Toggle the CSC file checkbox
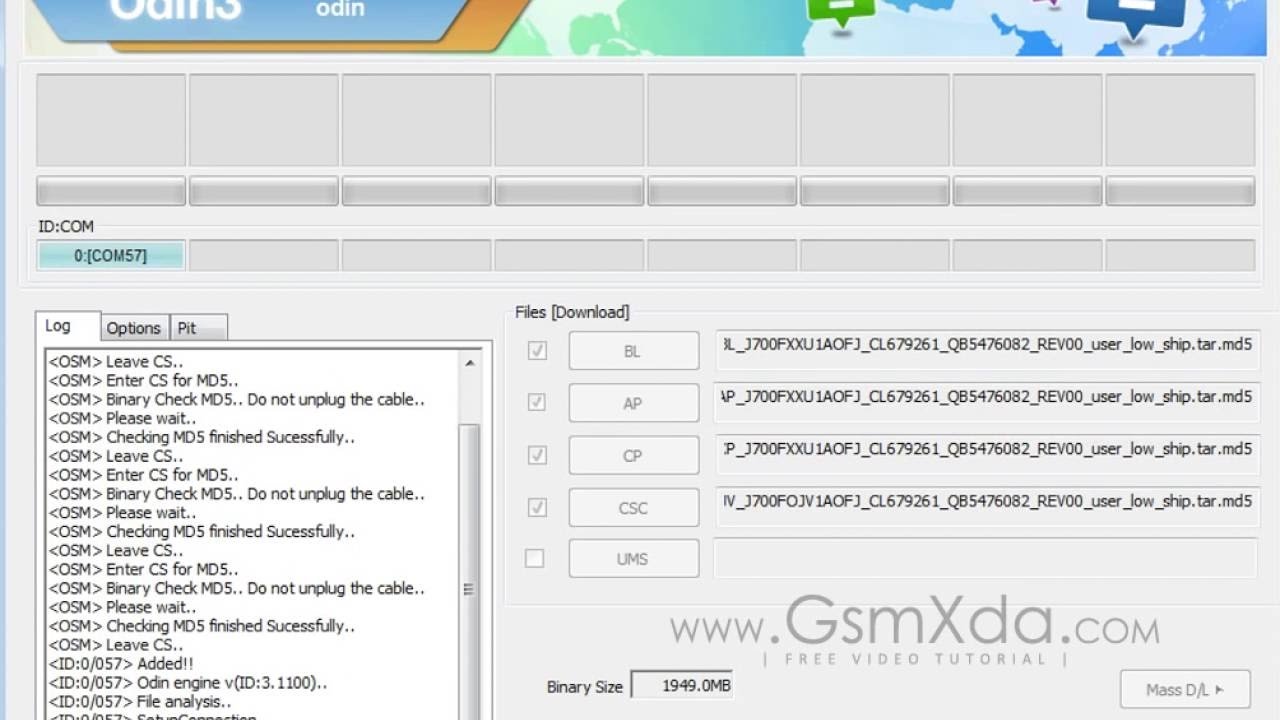The height and width of the screenshot is (720, 1280). pos(537,507)
